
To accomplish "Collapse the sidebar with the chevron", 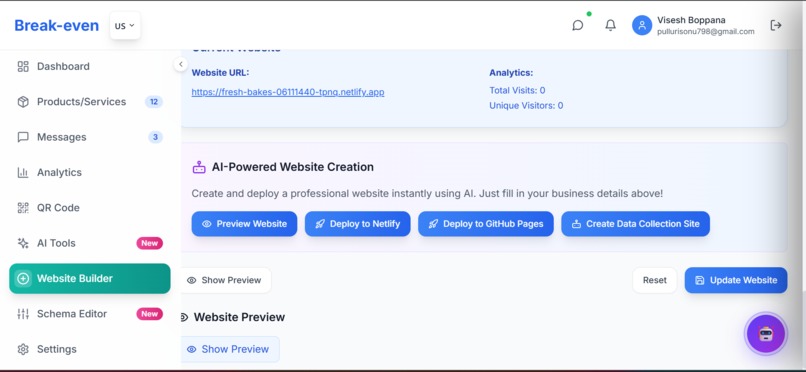I will 180,64.
